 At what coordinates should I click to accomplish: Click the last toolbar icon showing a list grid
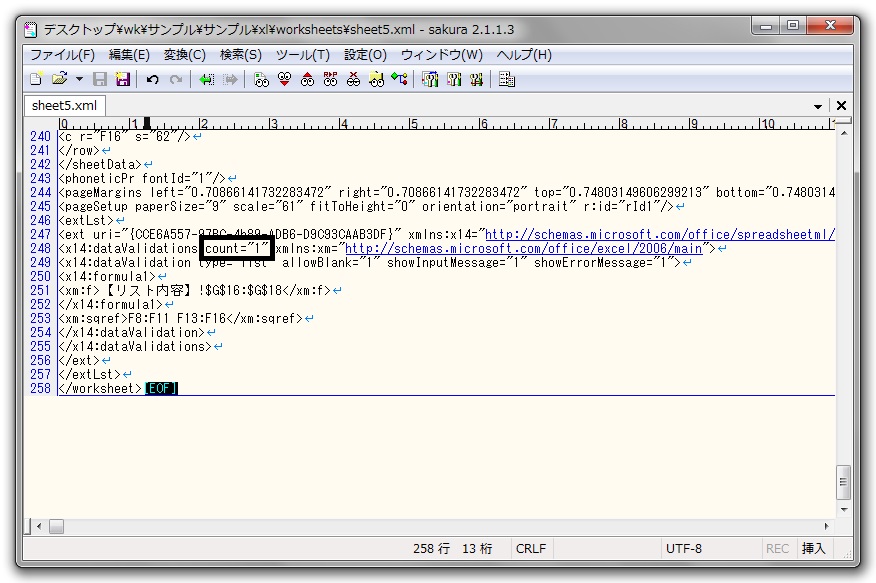[x=507, y=79]
